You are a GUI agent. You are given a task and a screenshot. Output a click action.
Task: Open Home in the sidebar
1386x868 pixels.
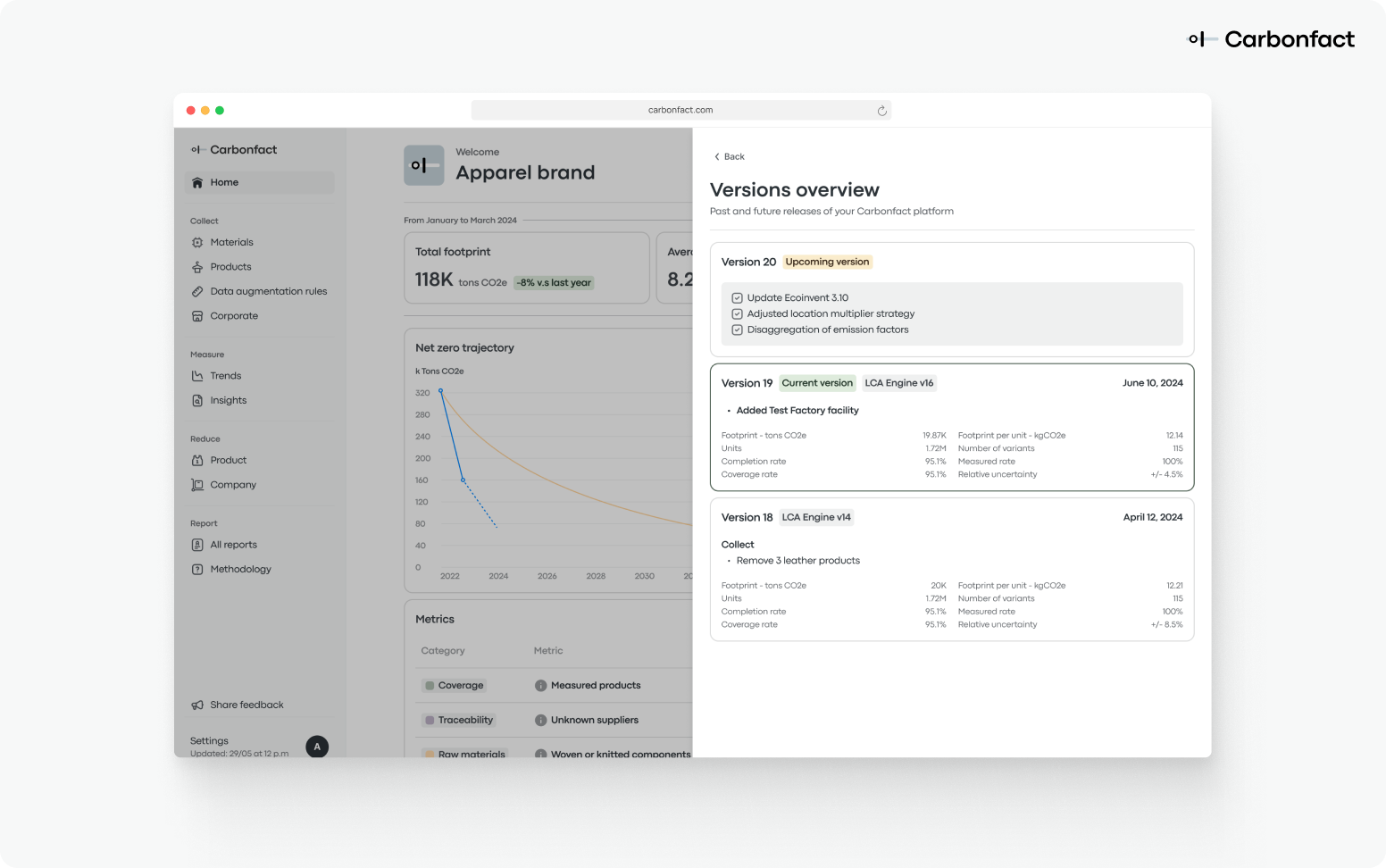tap(260, 182)
